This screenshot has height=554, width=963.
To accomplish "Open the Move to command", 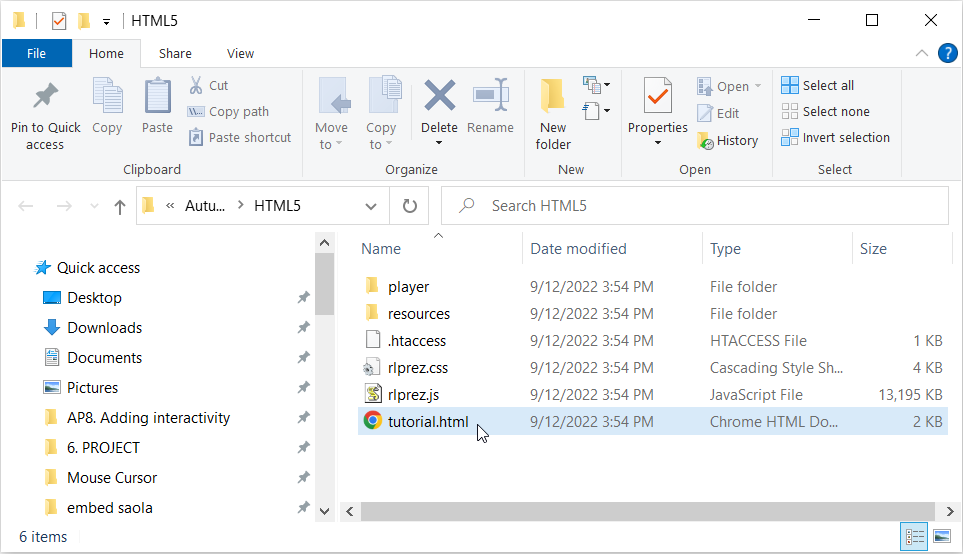I will tap(332, 114).
